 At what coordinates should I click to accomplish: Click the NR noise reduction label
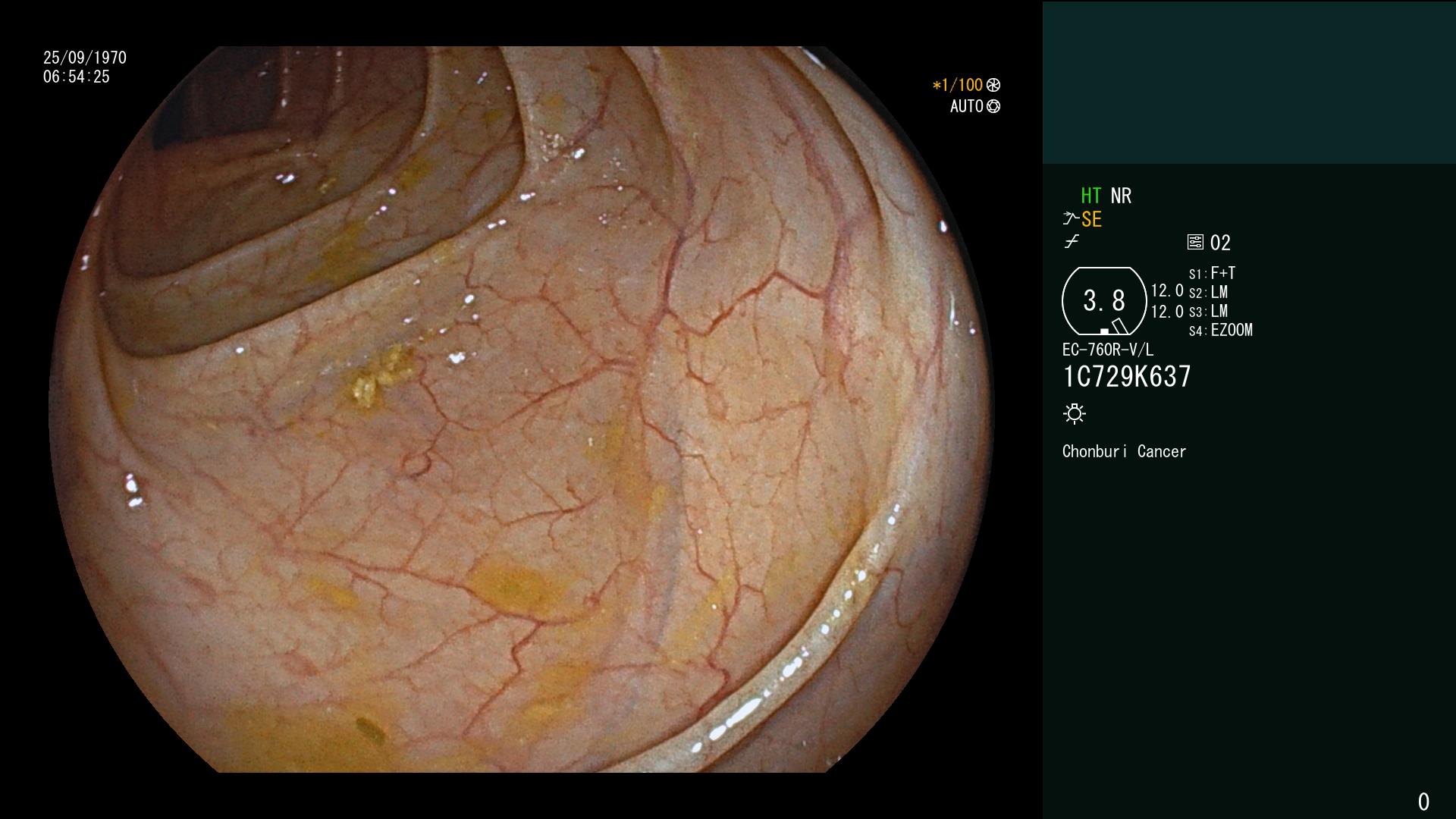pyautogui.click(x=1121, y=196)
